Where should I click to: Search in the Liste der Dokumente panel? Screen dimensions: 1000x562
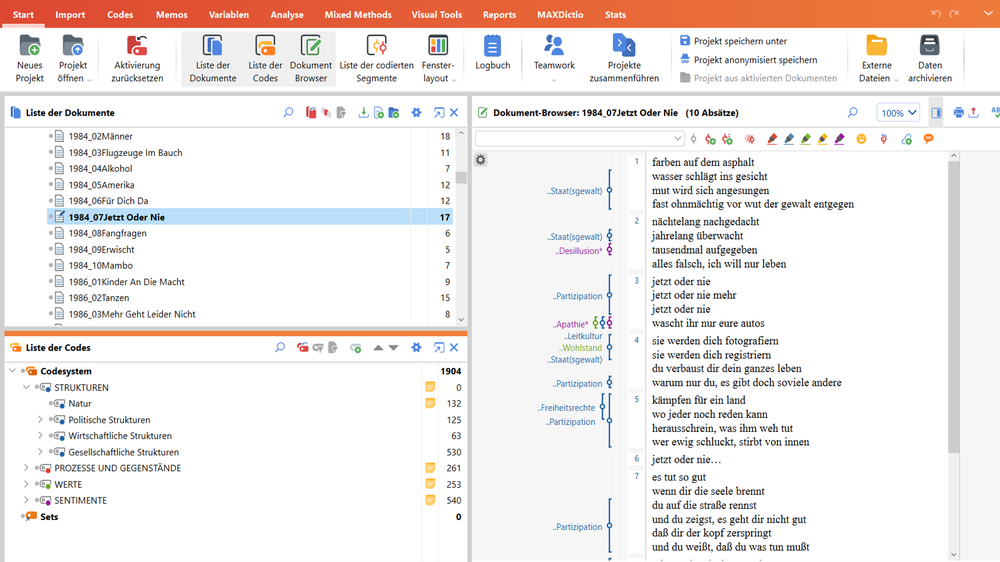(x=288, y=113)
